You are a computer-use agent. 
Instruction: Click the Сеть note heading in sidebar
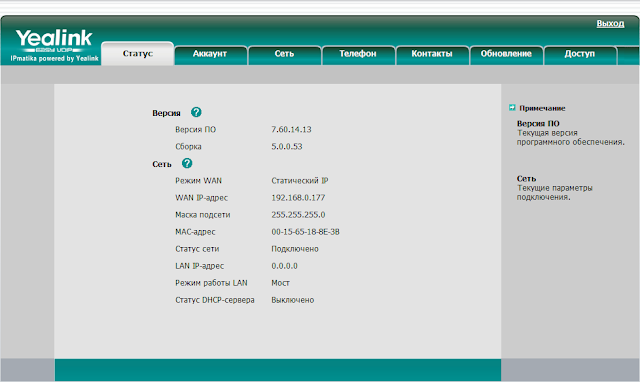pos(526,178)
